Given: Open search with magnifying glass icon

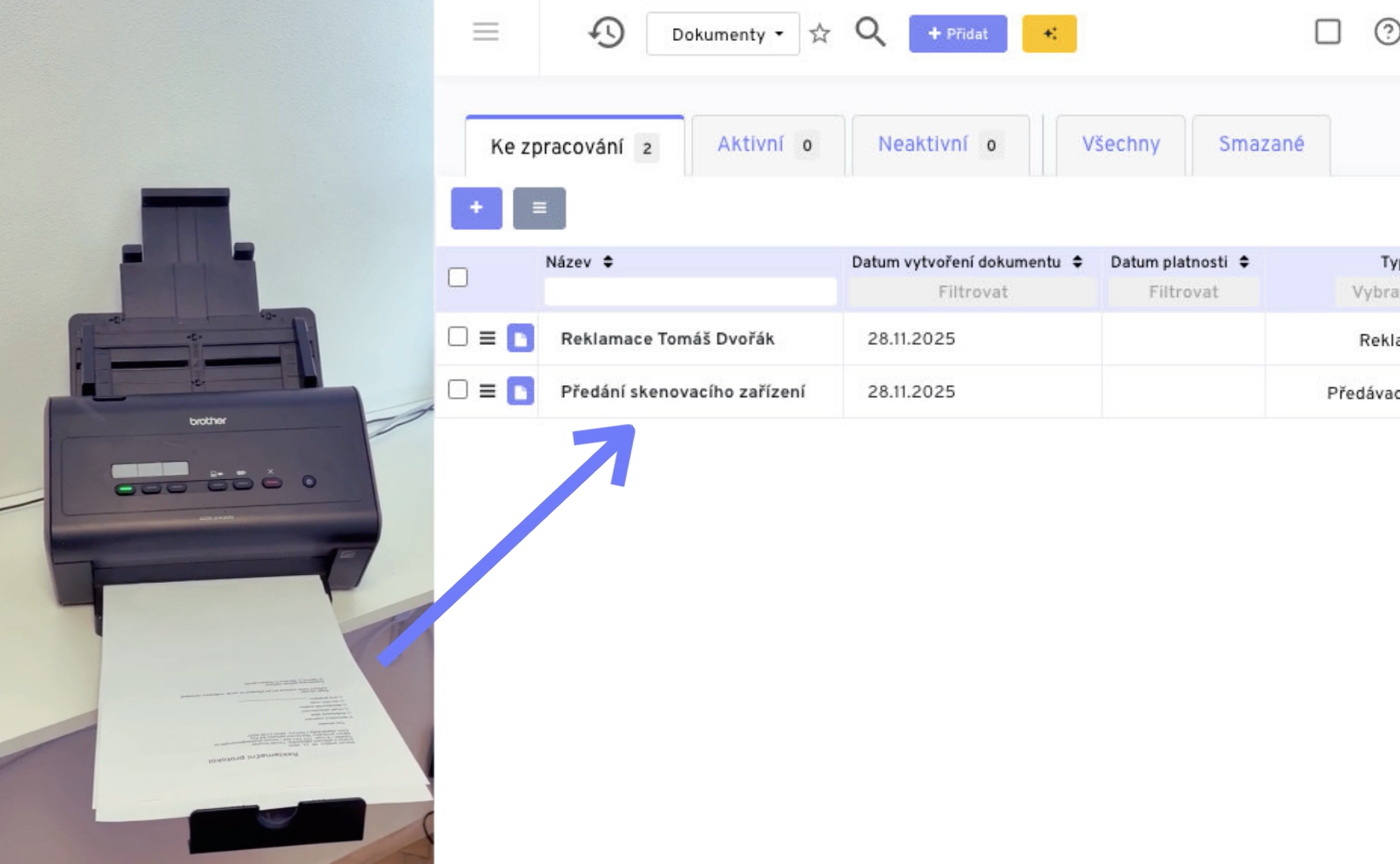Looking at the screenshot, I should [870, 33].
